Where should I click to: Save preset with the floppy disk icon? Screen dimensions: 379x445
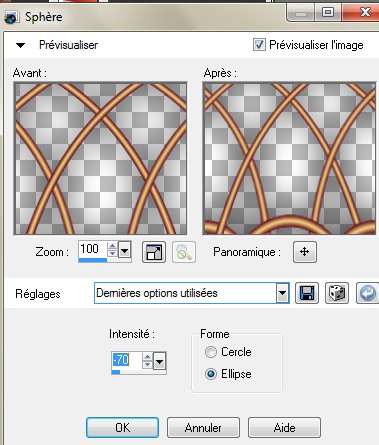tap(307, 293)
